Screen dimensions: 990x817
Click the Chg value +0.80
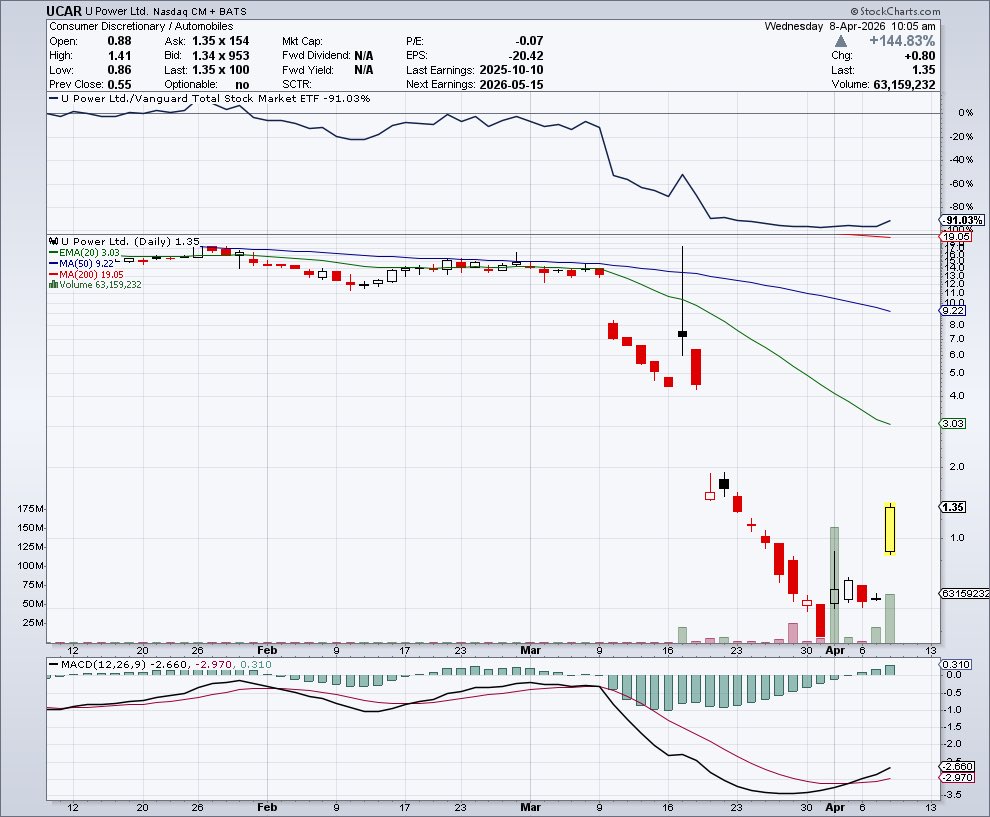coord(919,56)
